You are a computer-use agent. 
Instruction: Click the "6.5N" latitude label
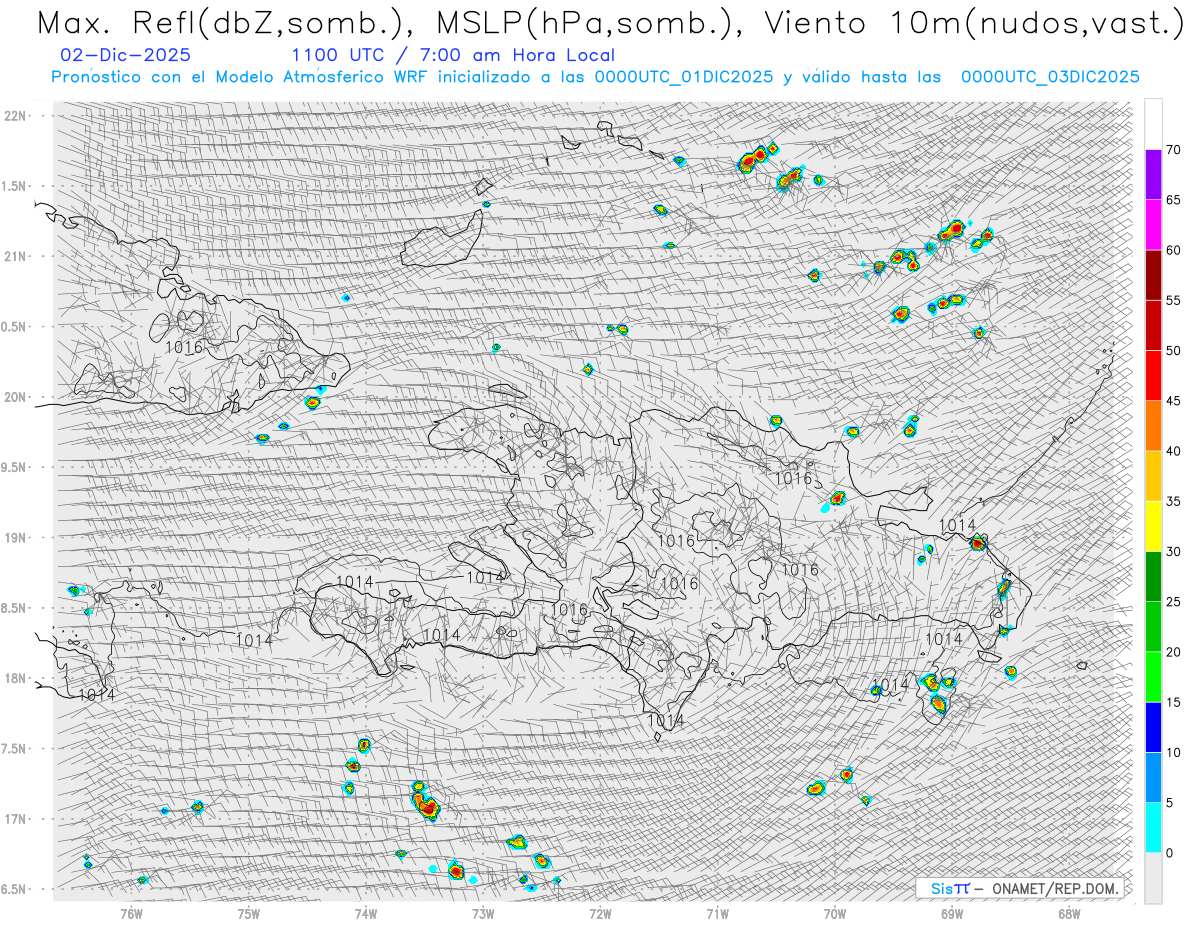click(15, 889)
